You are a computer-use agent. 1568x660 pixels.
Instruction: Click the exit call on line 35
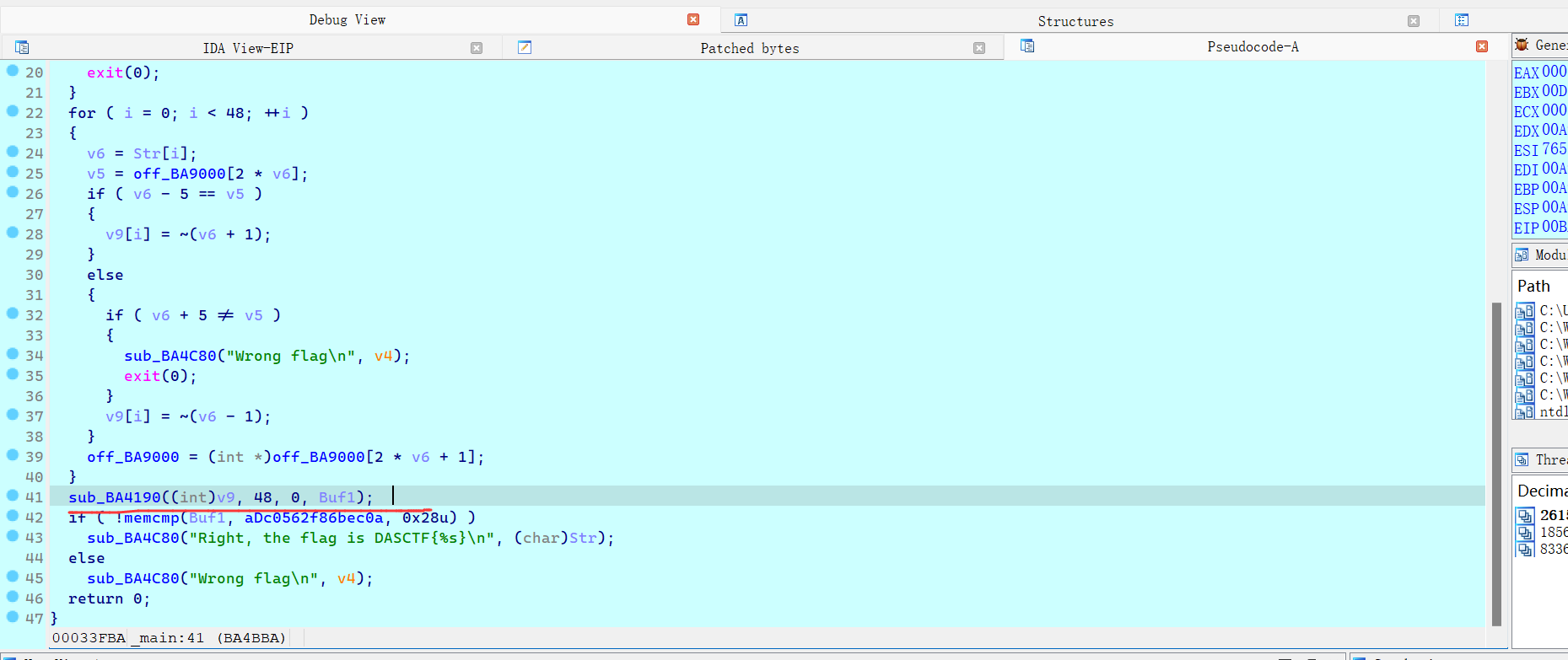[142, 376]
